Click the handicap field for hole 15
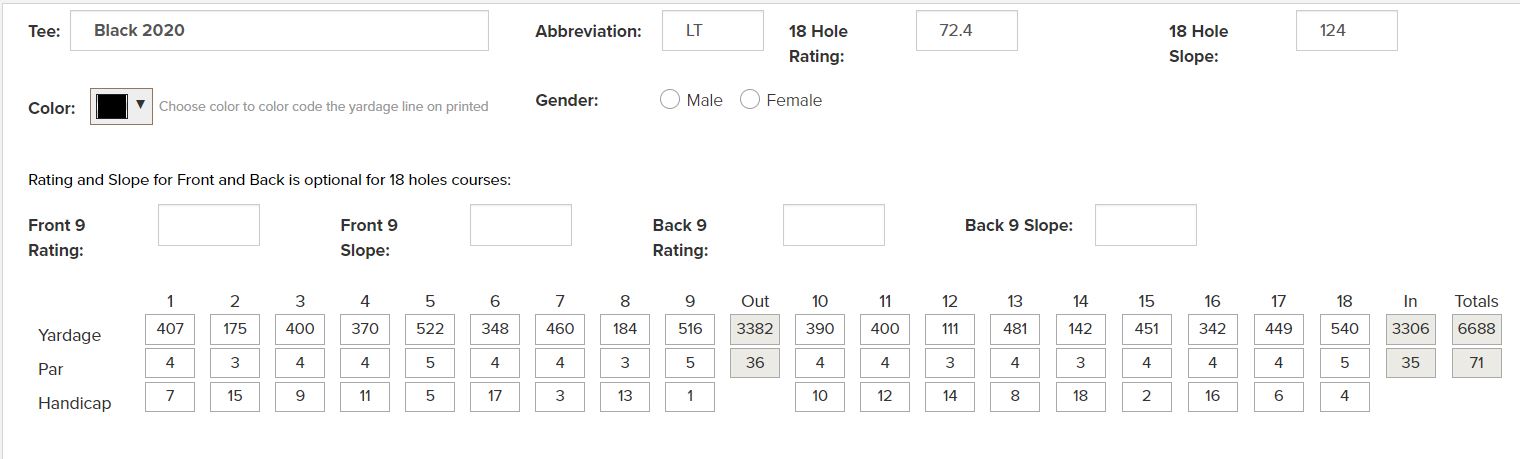1520x459 pixels. pyautogui.click(x=1146, y=396)
